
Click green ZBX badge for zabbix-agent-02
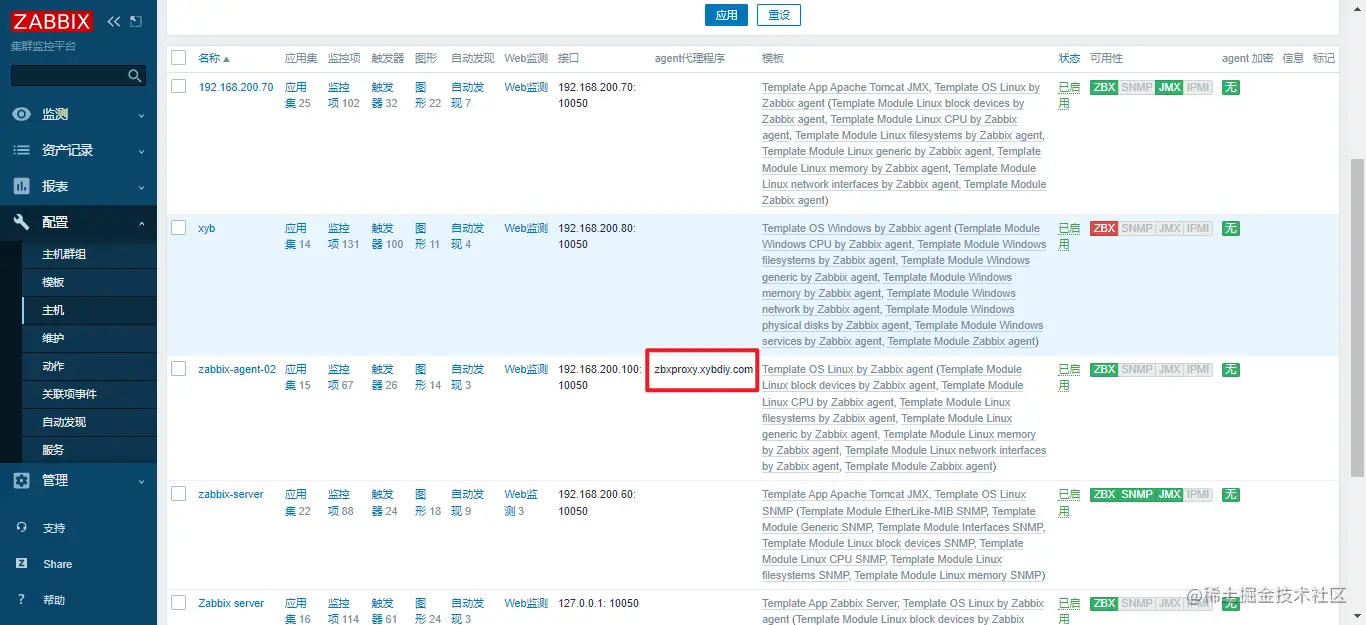coord(1104,369)
